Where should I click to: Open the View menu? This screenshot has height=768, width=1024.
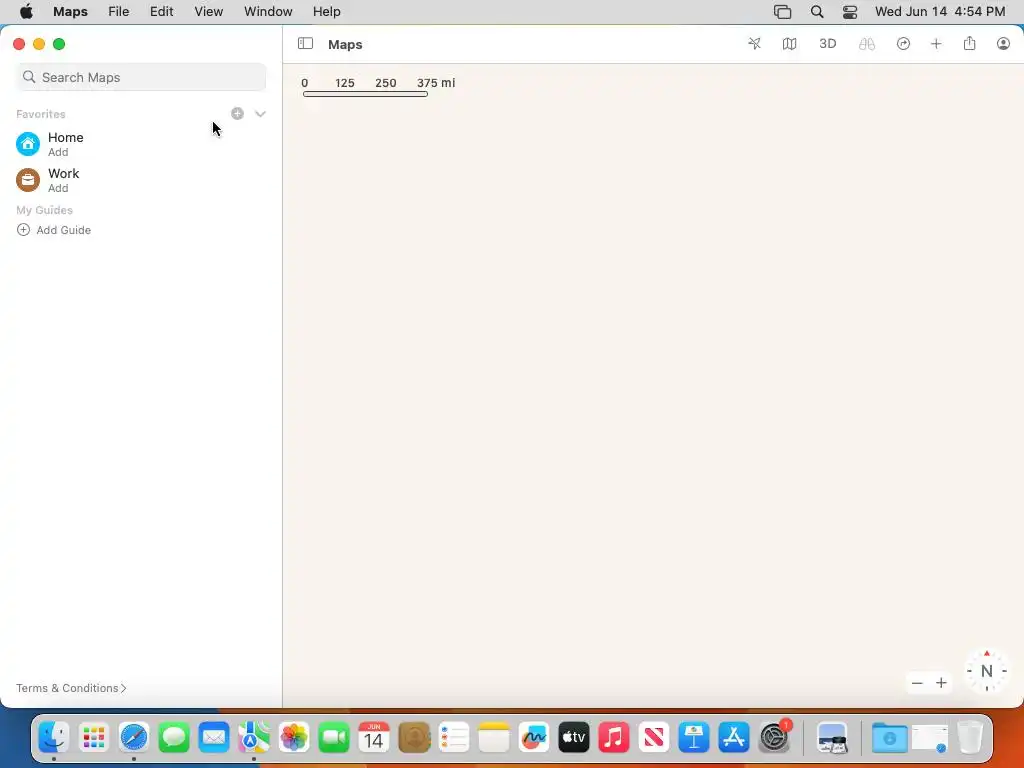pos(208,12)
